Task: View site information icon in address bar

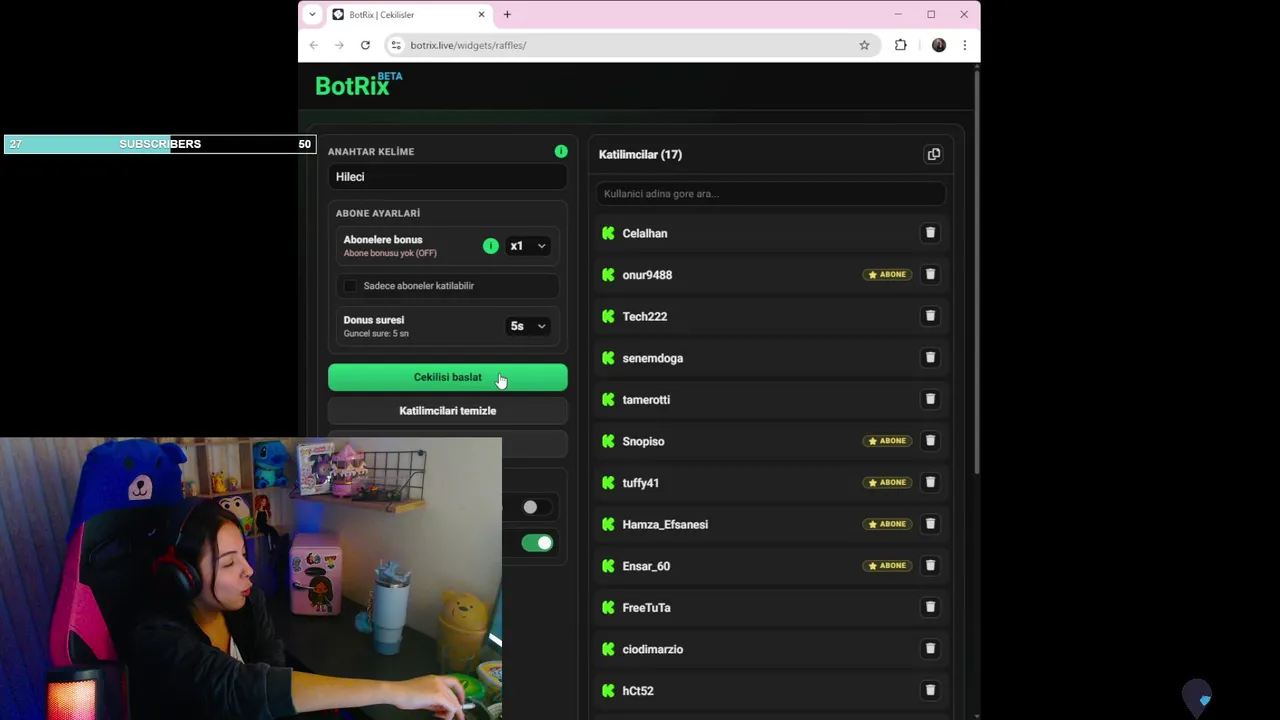Action: [396, 45]
